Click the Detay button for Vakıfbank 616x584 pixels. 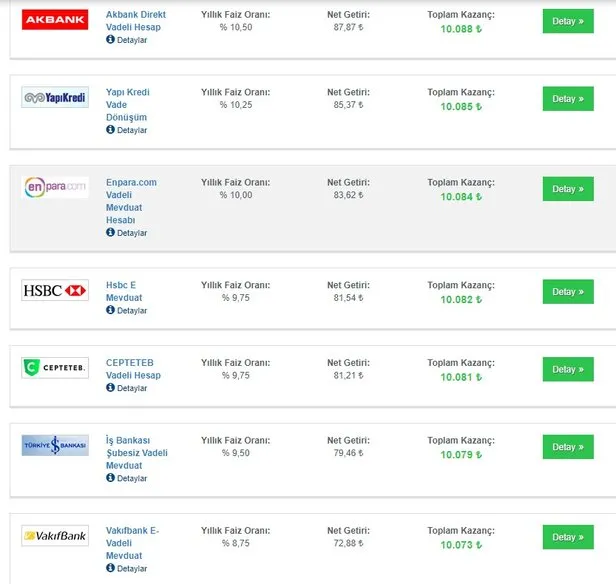(x=567, y=537)
